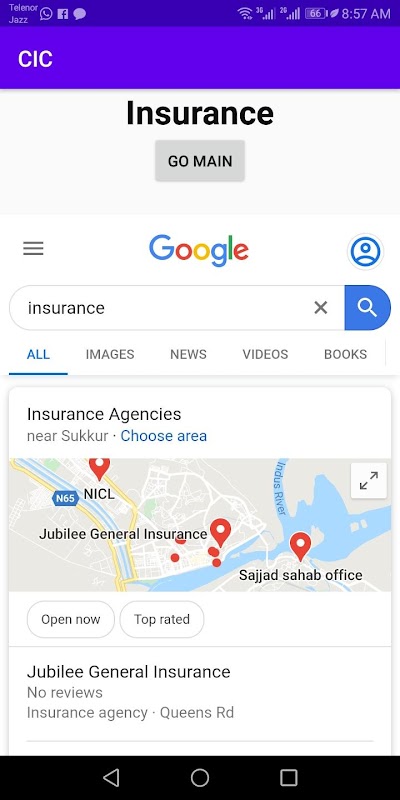The width and height of the screenshot is (400, 800).
Task: Toggle the Open now filter chip
Action: point(70,619)
